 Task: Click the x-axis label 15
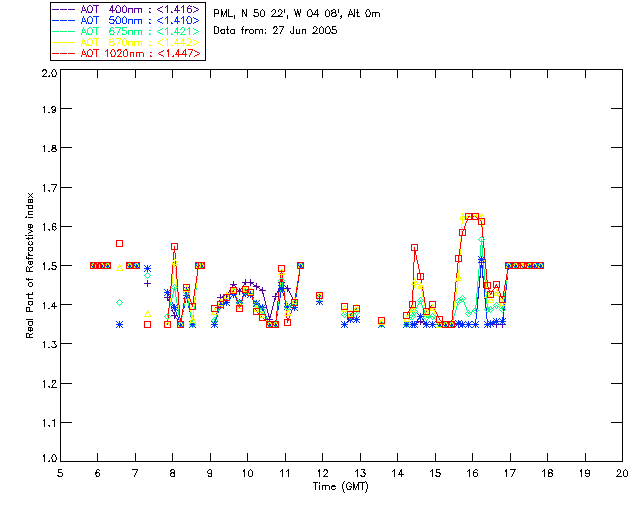(x=435, y=473)
